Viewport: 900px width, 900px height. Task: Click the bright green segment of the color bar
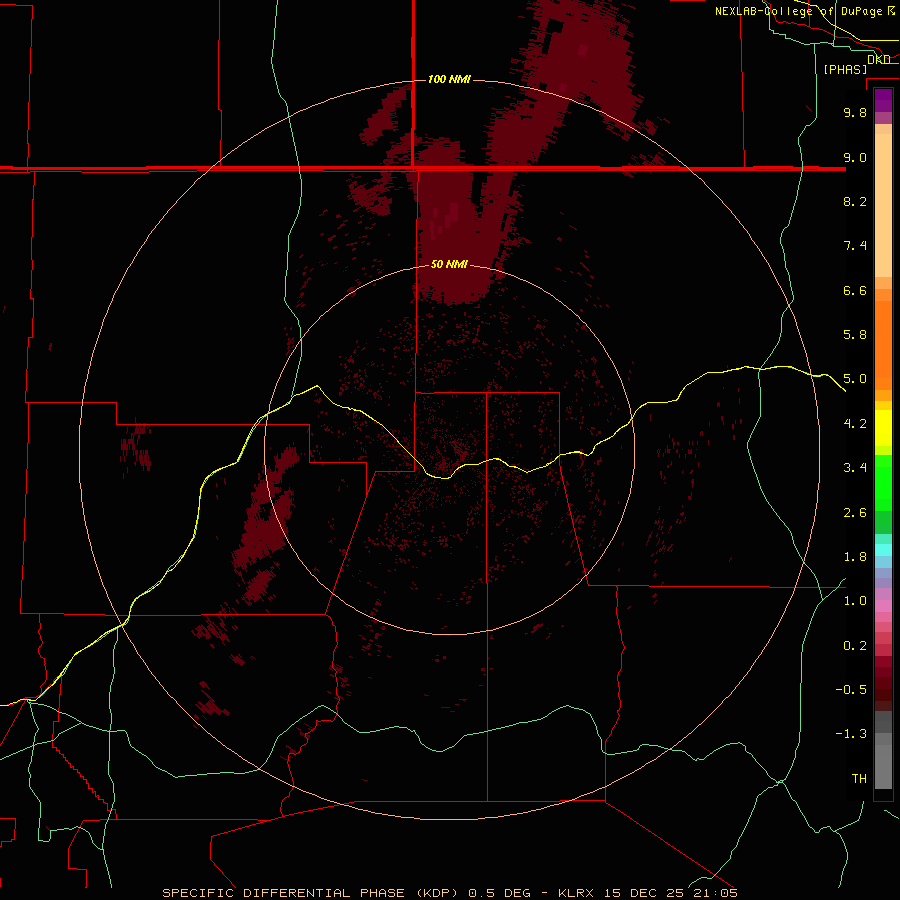click(883, 483)
